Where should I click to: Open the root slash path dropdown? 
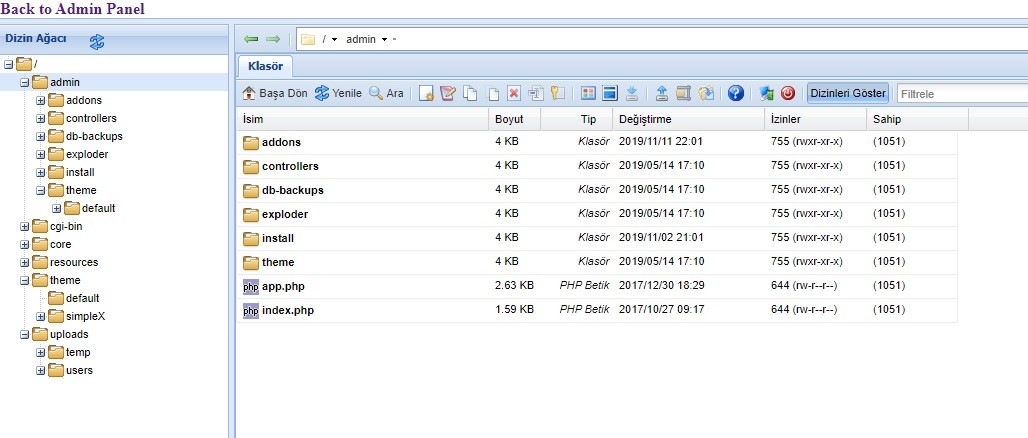tap(334, 39)
